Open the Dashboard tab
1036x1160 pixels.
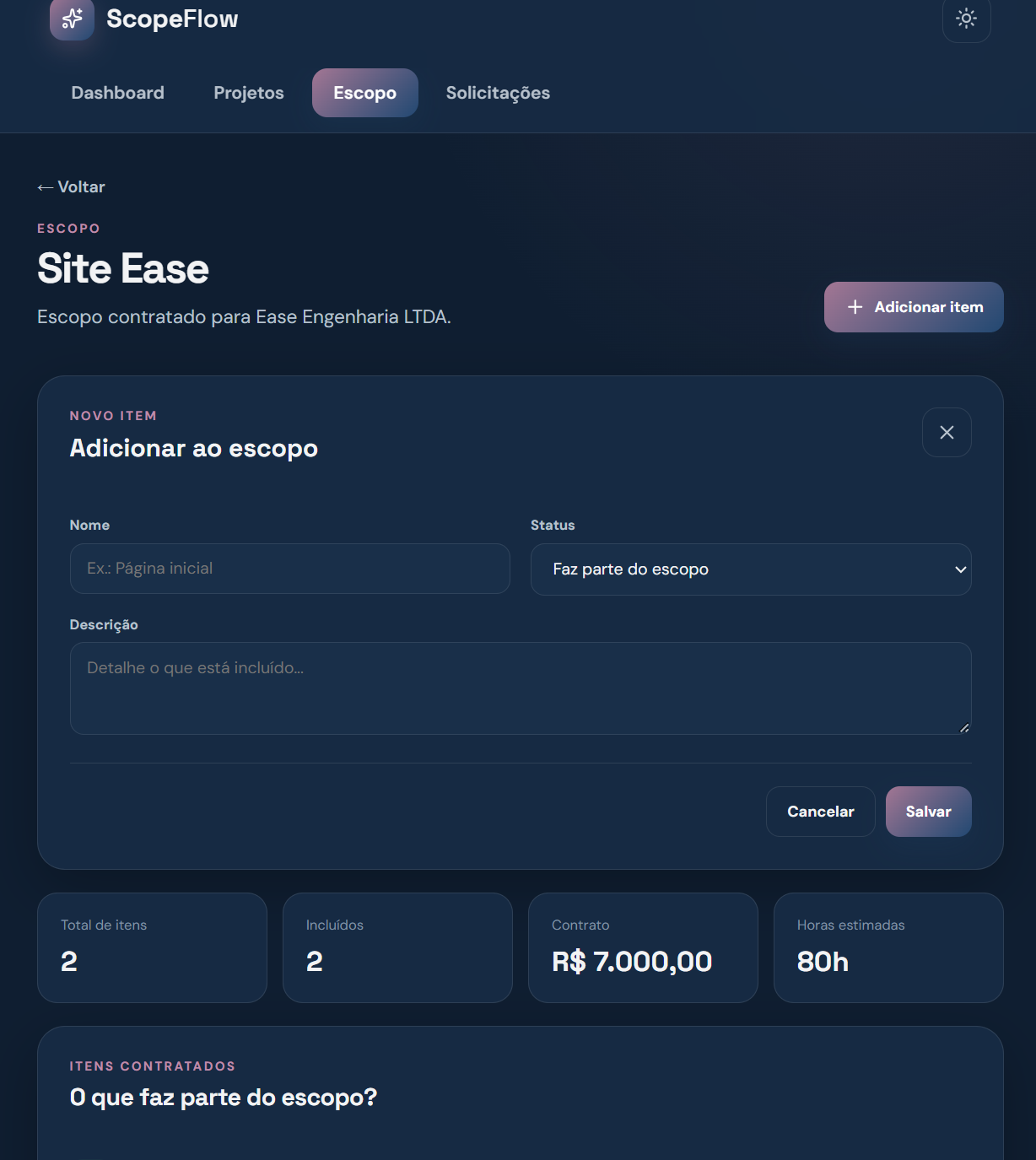(x=118, y=93)
